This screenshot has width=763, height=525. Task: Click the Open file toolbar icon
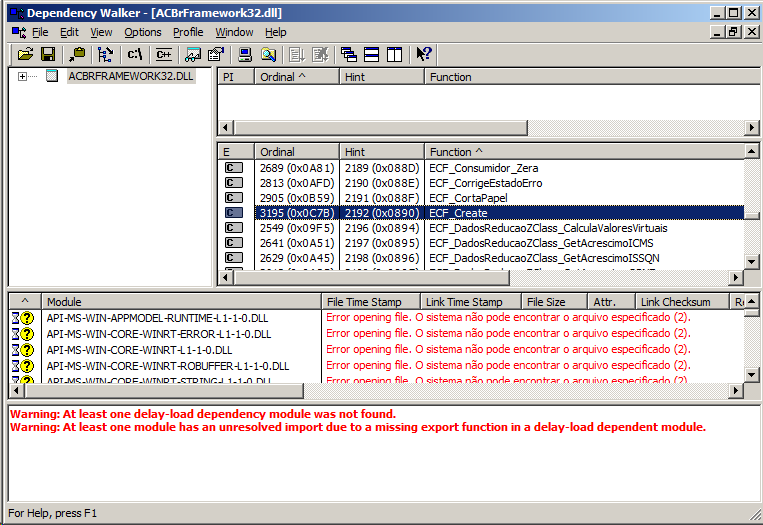point(25,54)
